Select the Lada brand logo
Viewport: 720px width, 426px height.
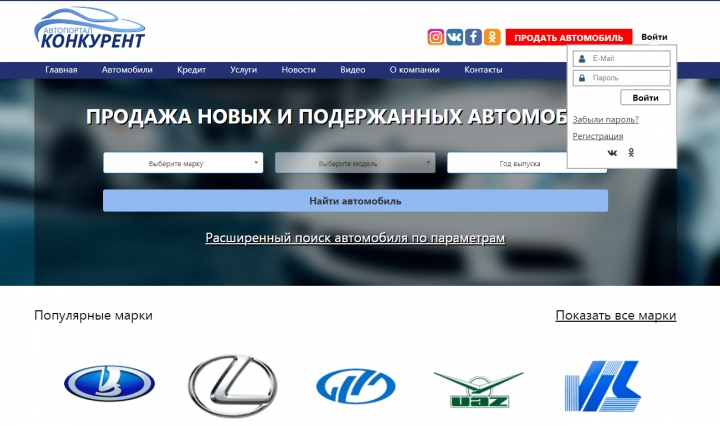point(109,383)
